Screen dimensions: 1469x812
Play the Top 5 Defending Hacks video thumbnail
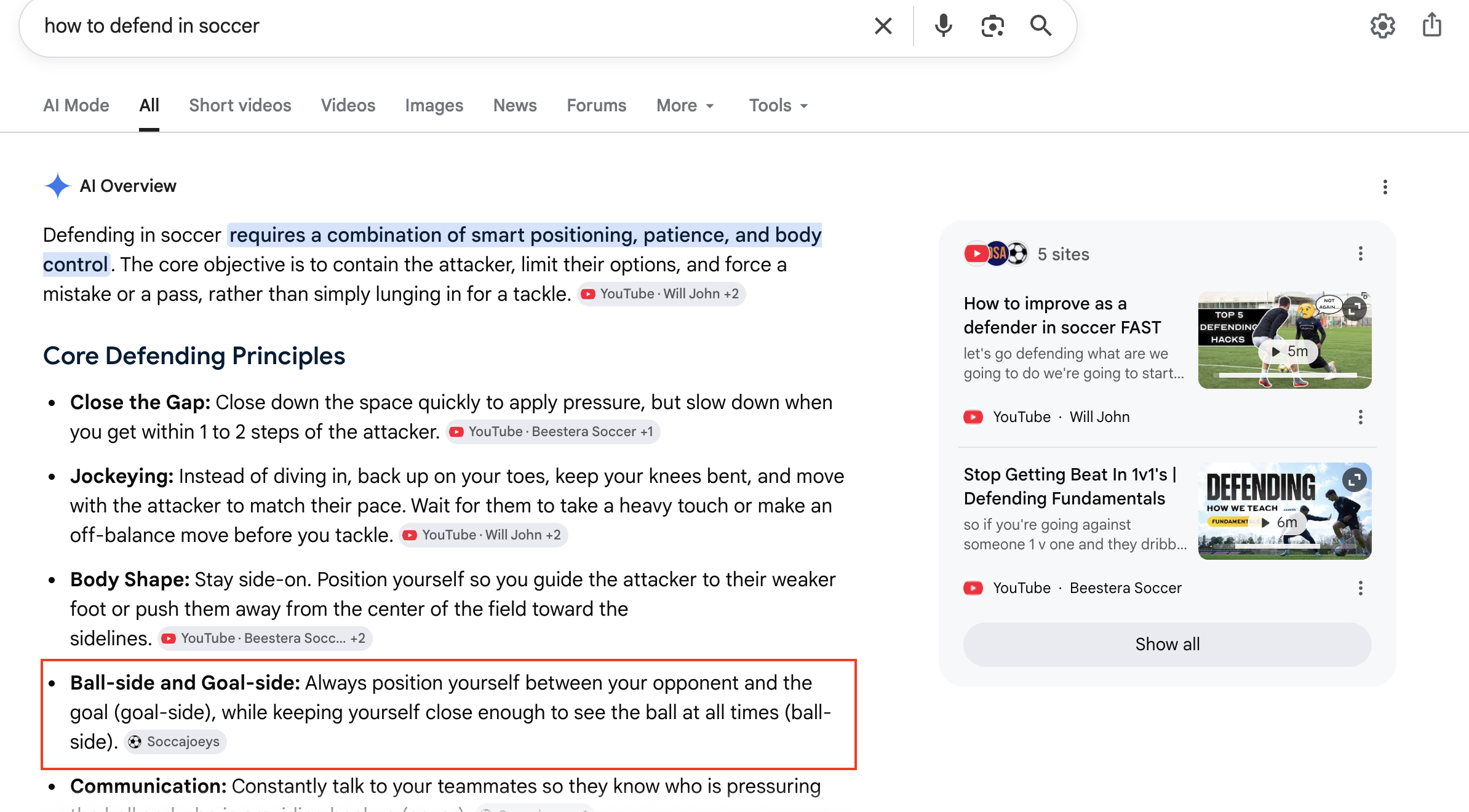(1284, 340)
